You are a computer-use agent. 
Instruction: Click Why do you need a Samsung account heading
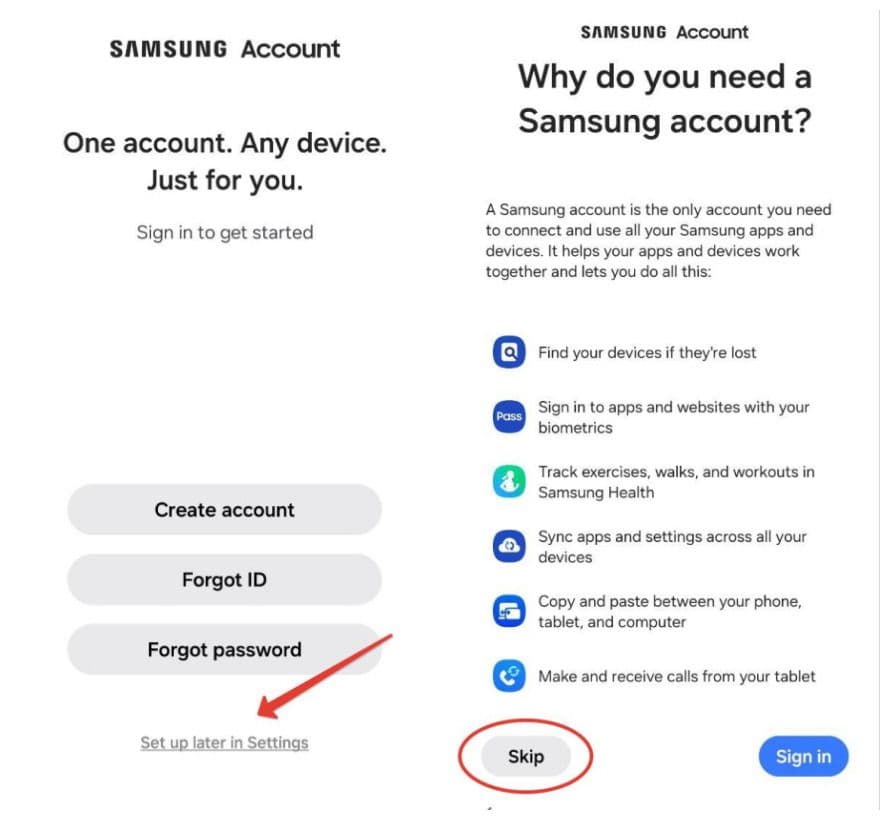click(x=665, y=99)
